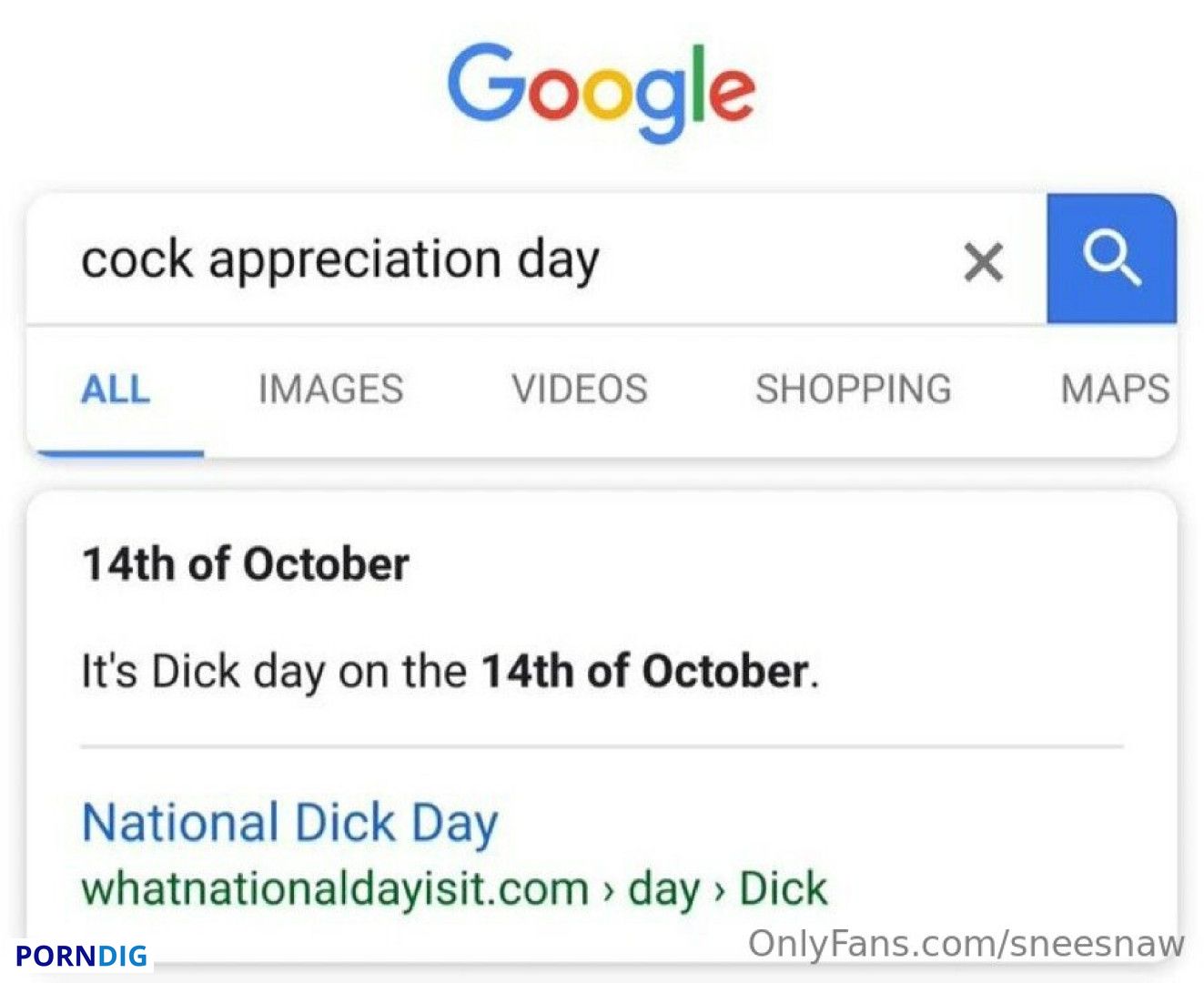The width and height of the screenshot is (1204, 983).
Task: Go to the SHOPPING tab
Action: point(854,390)
